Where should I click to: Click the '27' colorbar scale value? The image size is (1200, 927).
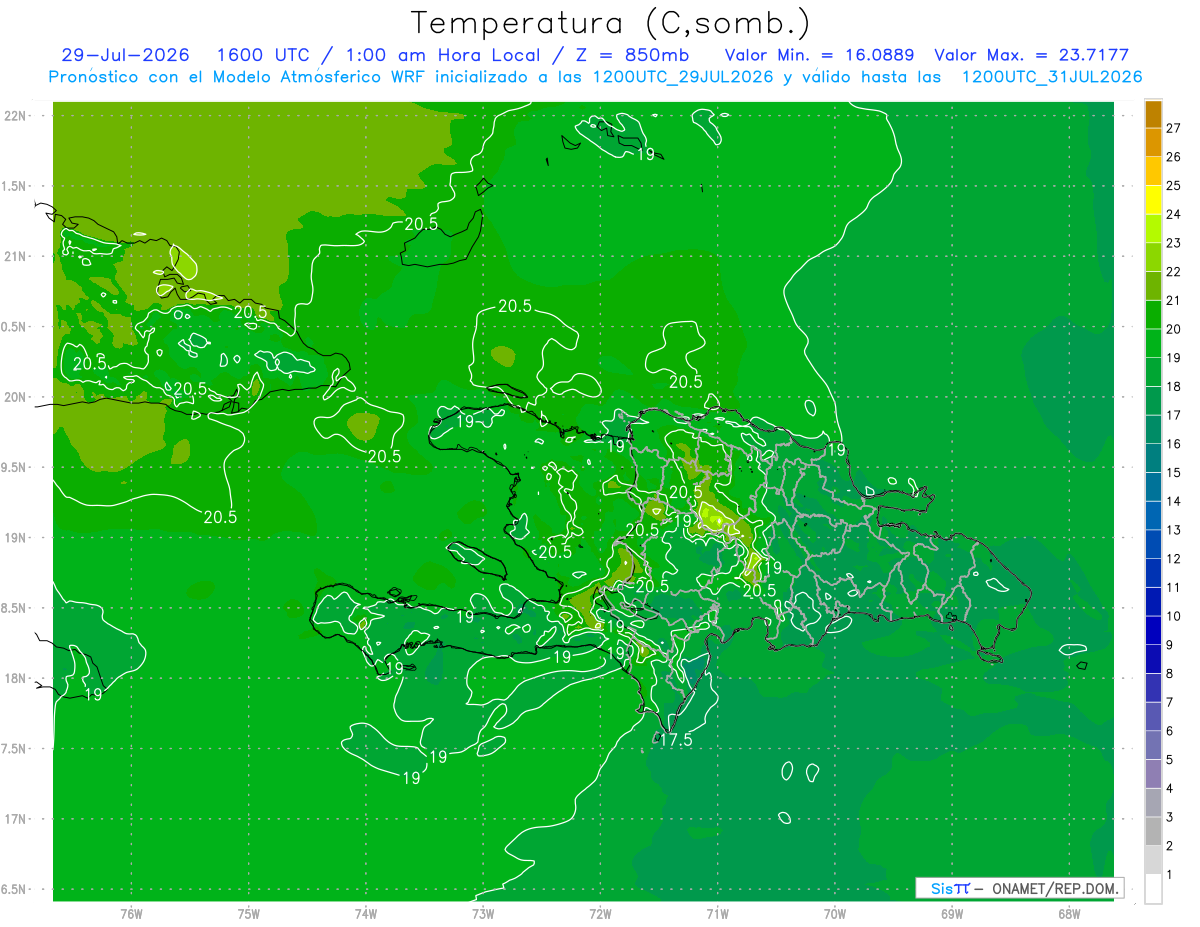pos(1173,128)
